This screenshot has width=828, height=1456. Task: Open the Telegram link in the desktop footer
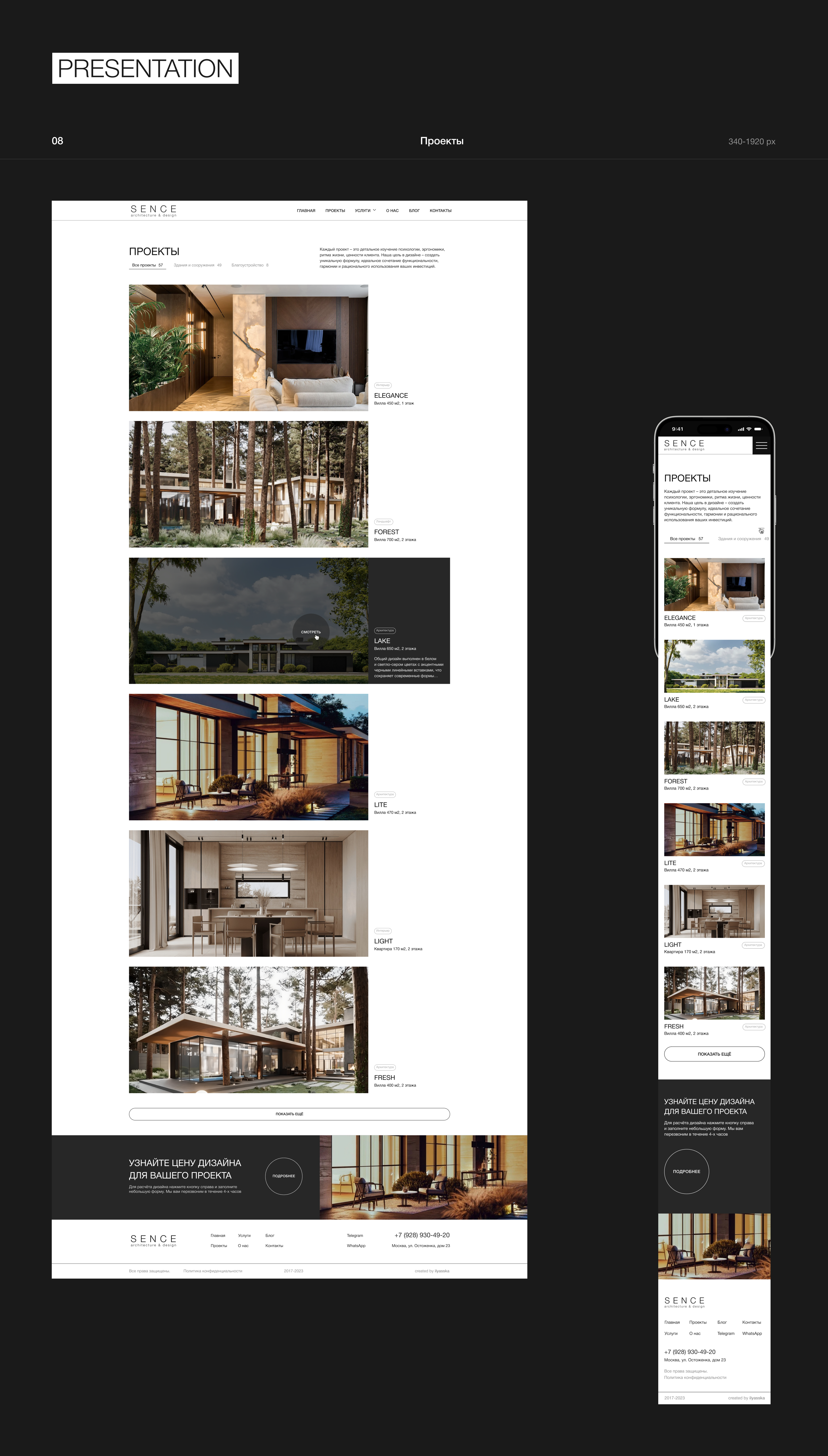[355, 1235]
